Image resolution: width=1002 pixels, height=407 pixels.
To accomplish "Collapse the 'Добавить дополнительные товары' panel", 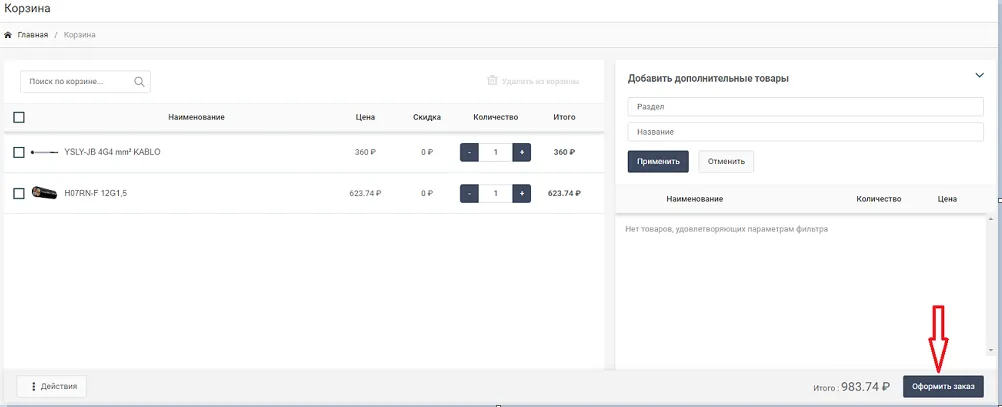I will [979, 75].
